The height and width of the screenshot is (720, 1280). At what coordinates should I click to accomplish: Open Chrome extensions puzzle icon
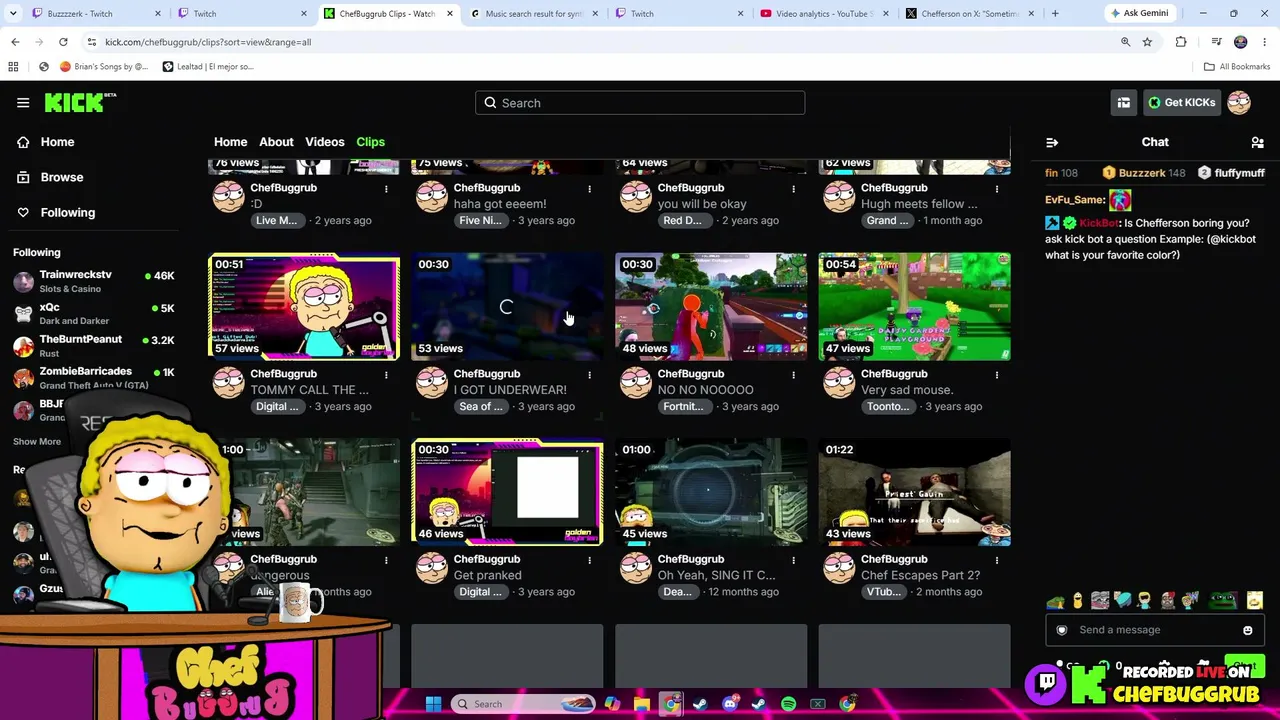[x=1181, y=42]
